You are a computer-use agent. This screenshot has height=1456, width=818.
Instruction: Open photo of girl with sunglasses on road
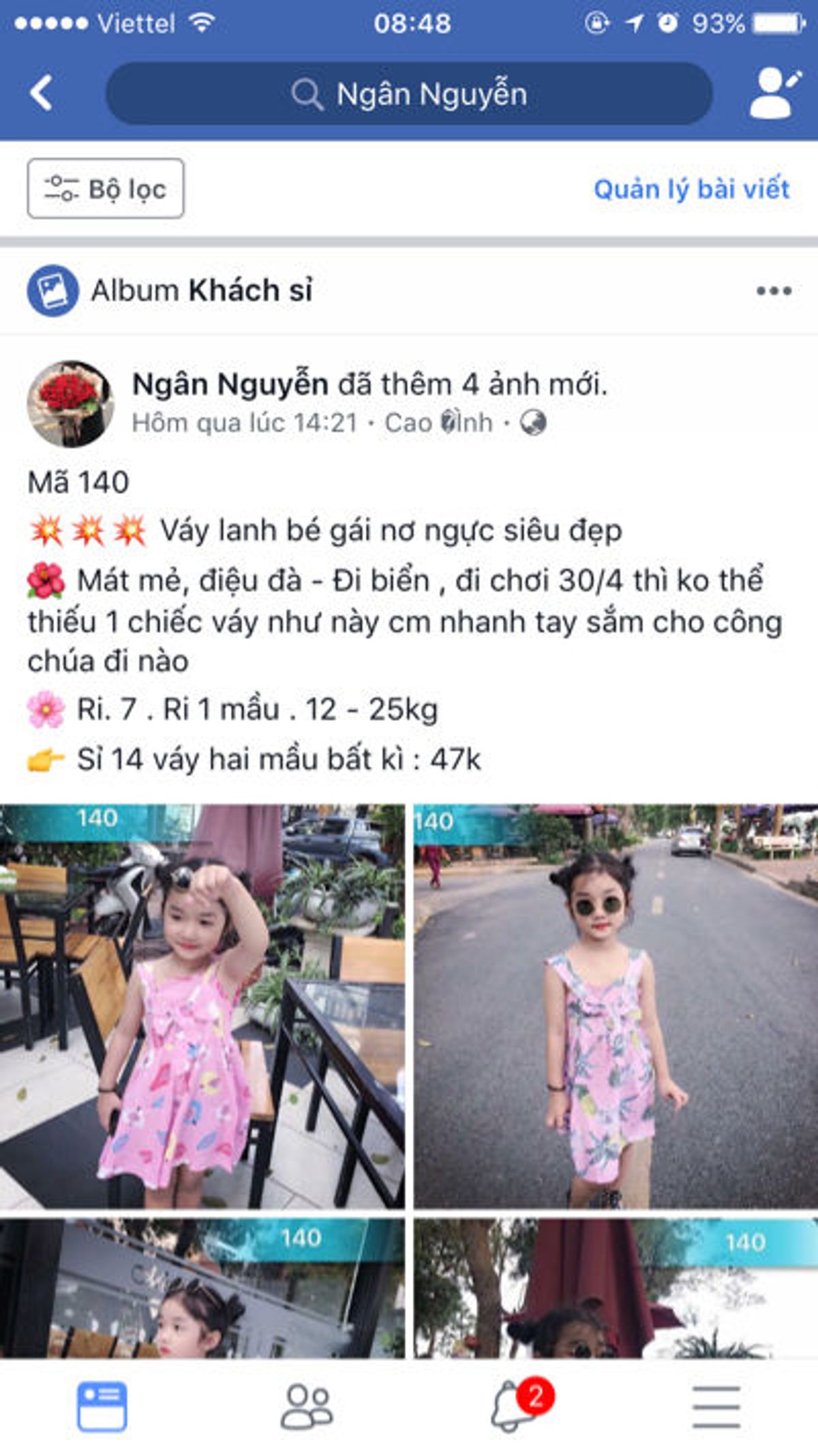(x=616, y=1007)
